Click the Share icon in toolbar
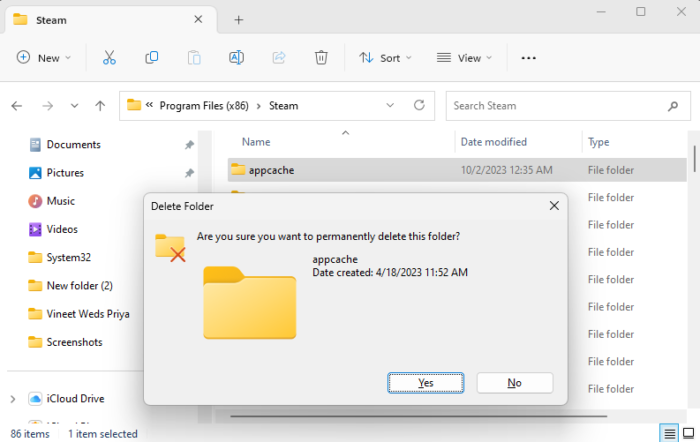The width and height of the screenshot is (700, 442). [279, 58]
